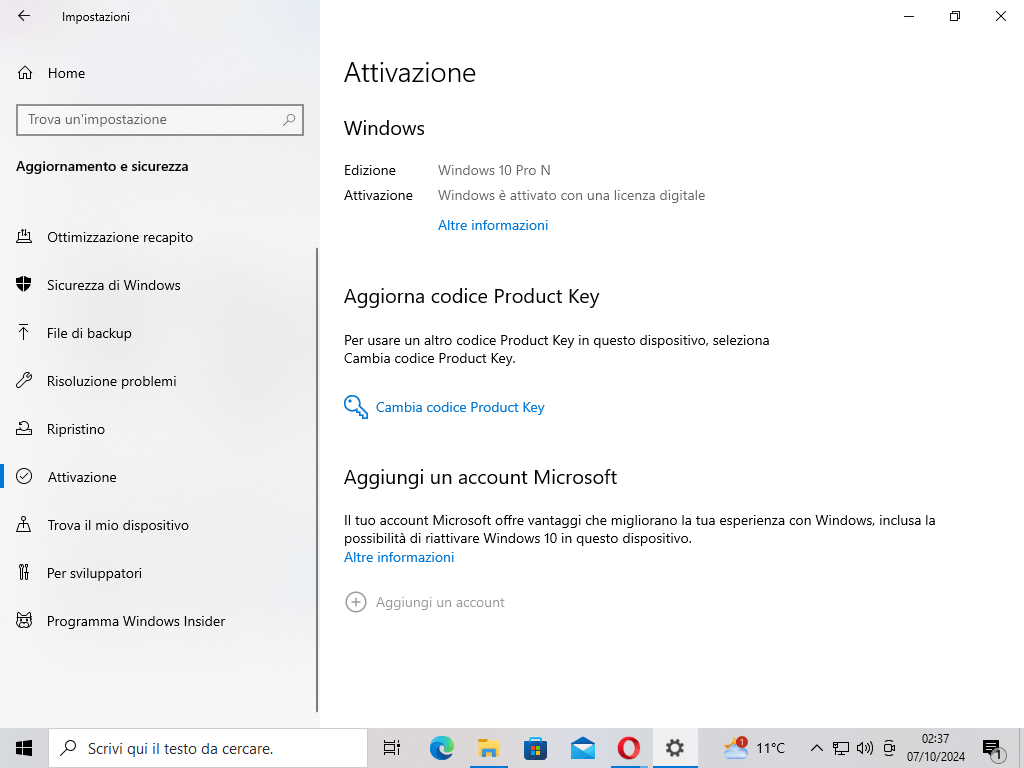Open volume control in tray
The height and width of the screenshot is (768, 1024).
[865, 748]
